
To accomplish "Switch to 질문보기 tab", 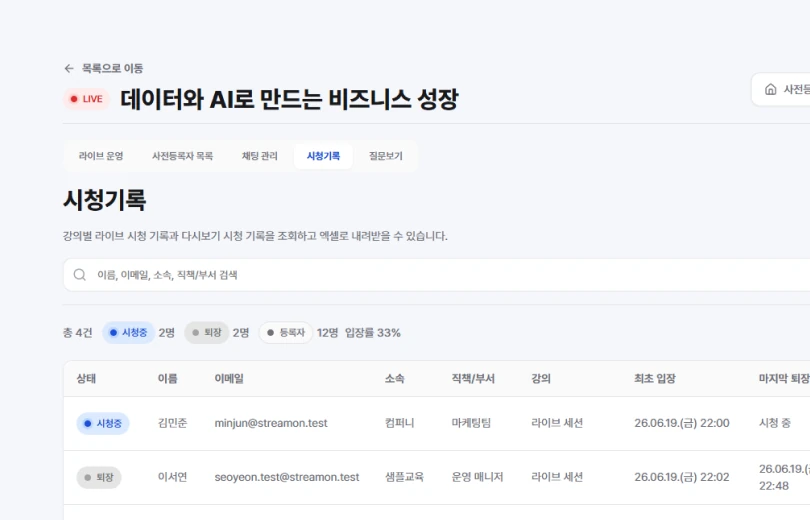I will tap(385, 156).
